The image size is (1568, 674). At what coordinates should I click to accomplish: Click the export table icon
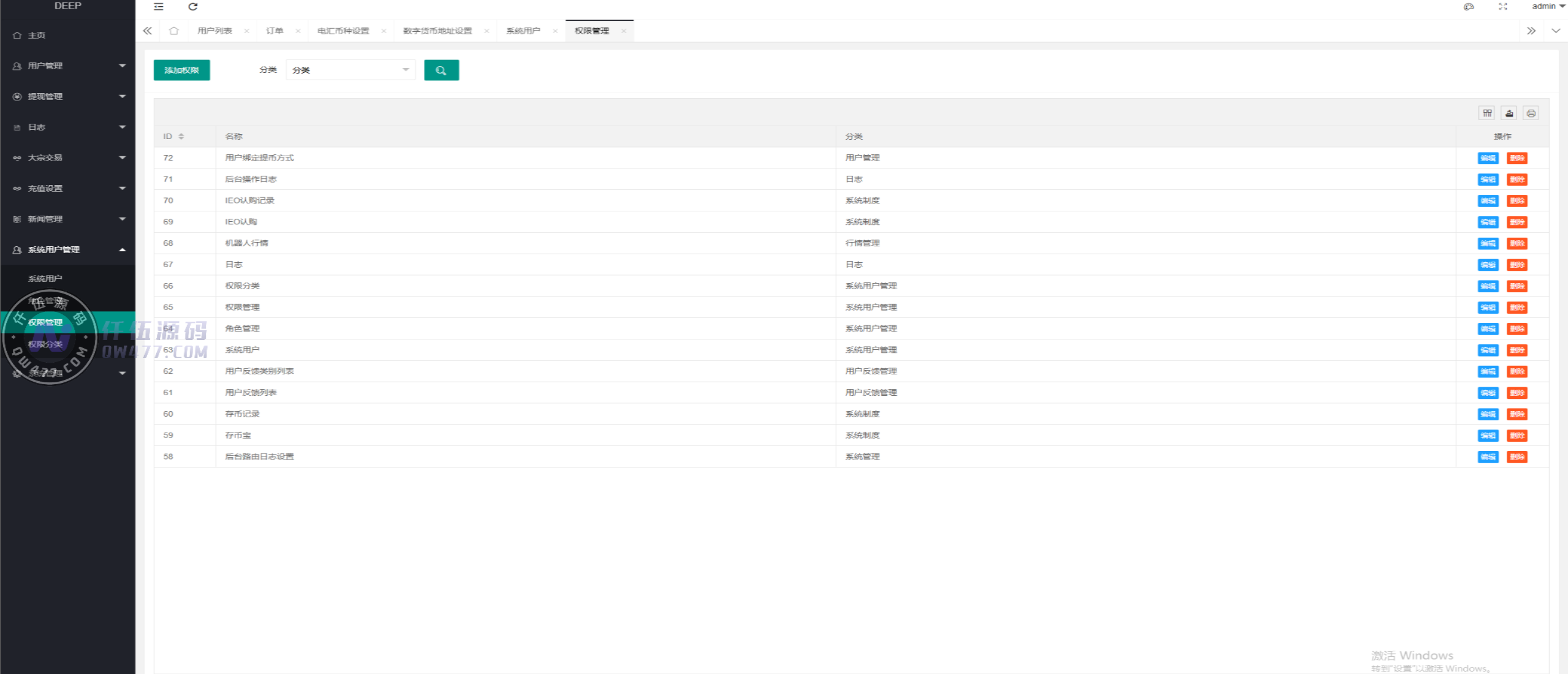point(1509,113)
